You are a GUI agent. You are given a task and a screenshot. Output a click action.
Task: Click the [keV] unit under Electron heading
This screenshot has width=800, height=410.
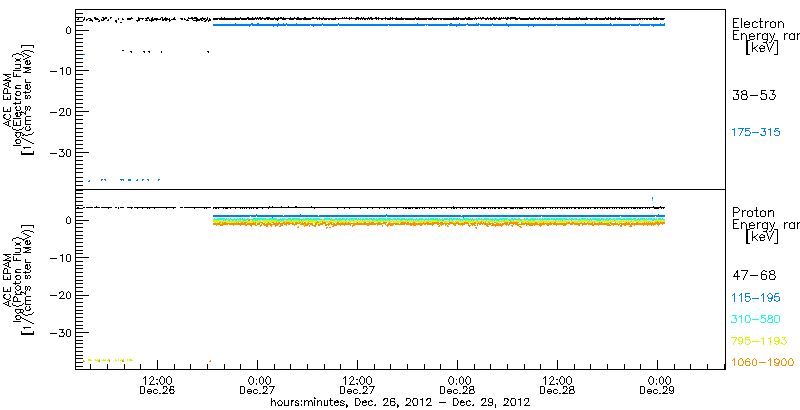point(761,48)
